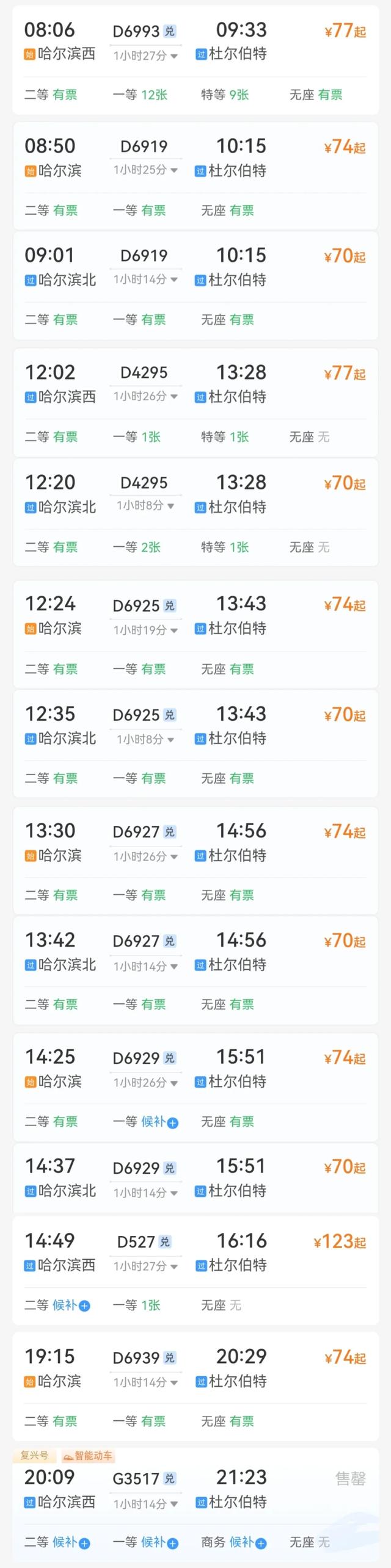Expand the 1小时26分 dropdown for D4295
The image size is (391, 1568).
(x=145, y=397)
